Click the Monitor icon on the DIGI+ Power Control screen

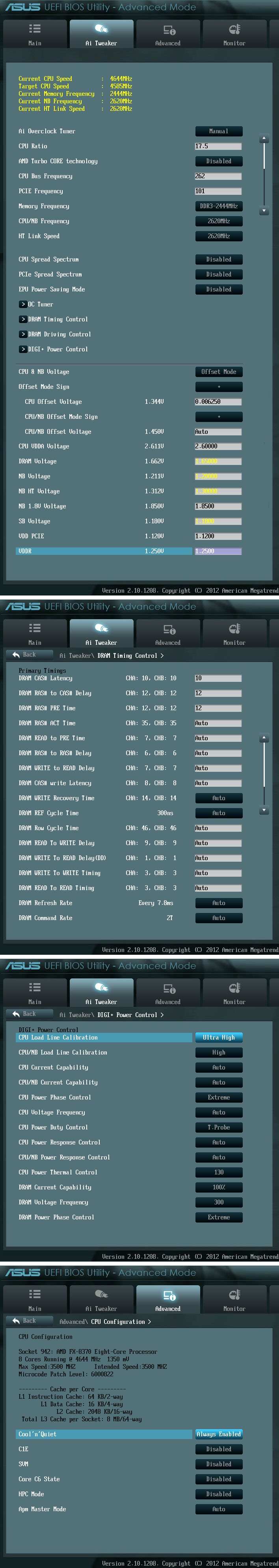234,987
